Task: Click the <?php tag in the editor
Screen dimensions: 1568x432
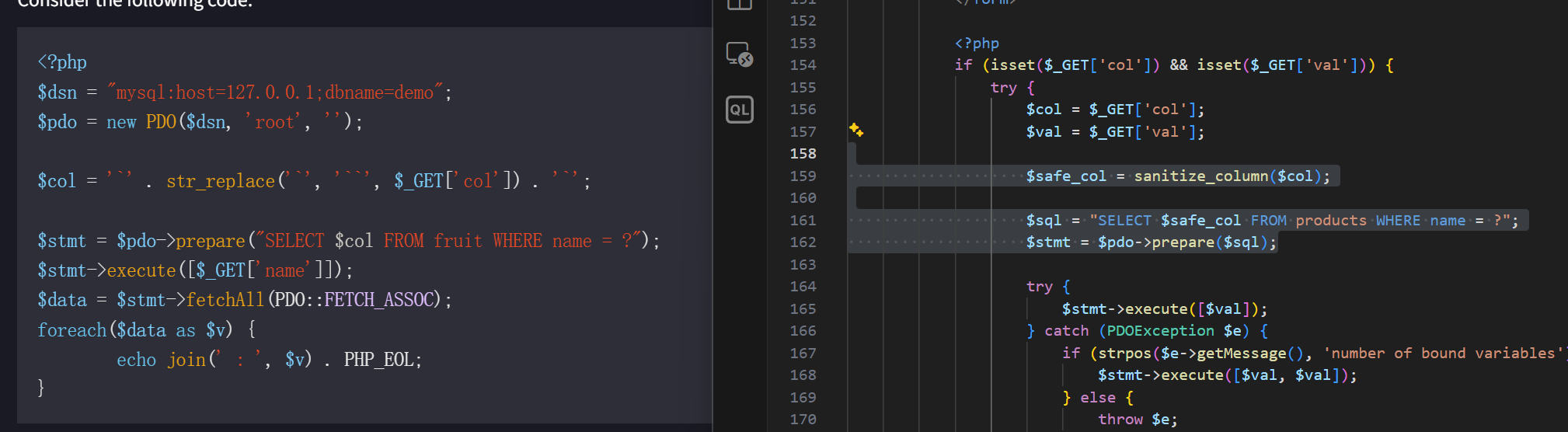Action: [x=977, y=44]
